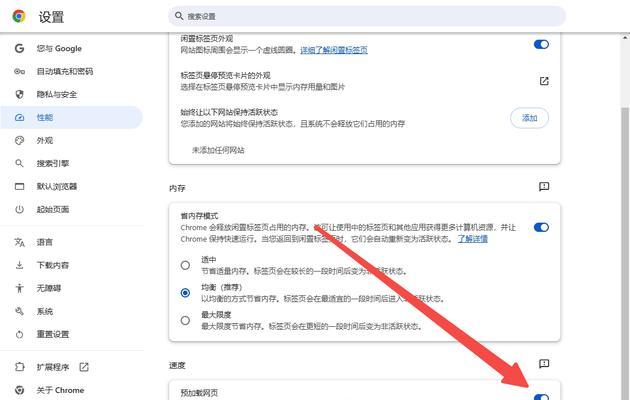Viewport: 630px width, 400px height.
Task: Click the accessibility figure icon for 无障碍
Action: [19, 288]
